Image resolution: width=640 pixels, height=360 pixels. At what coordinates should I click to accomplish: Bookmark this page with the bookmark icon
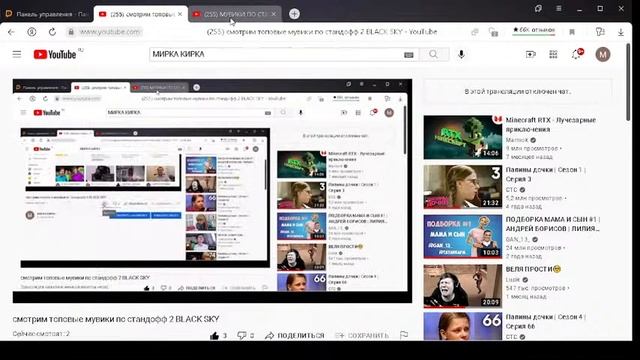(x=572, y=32)
